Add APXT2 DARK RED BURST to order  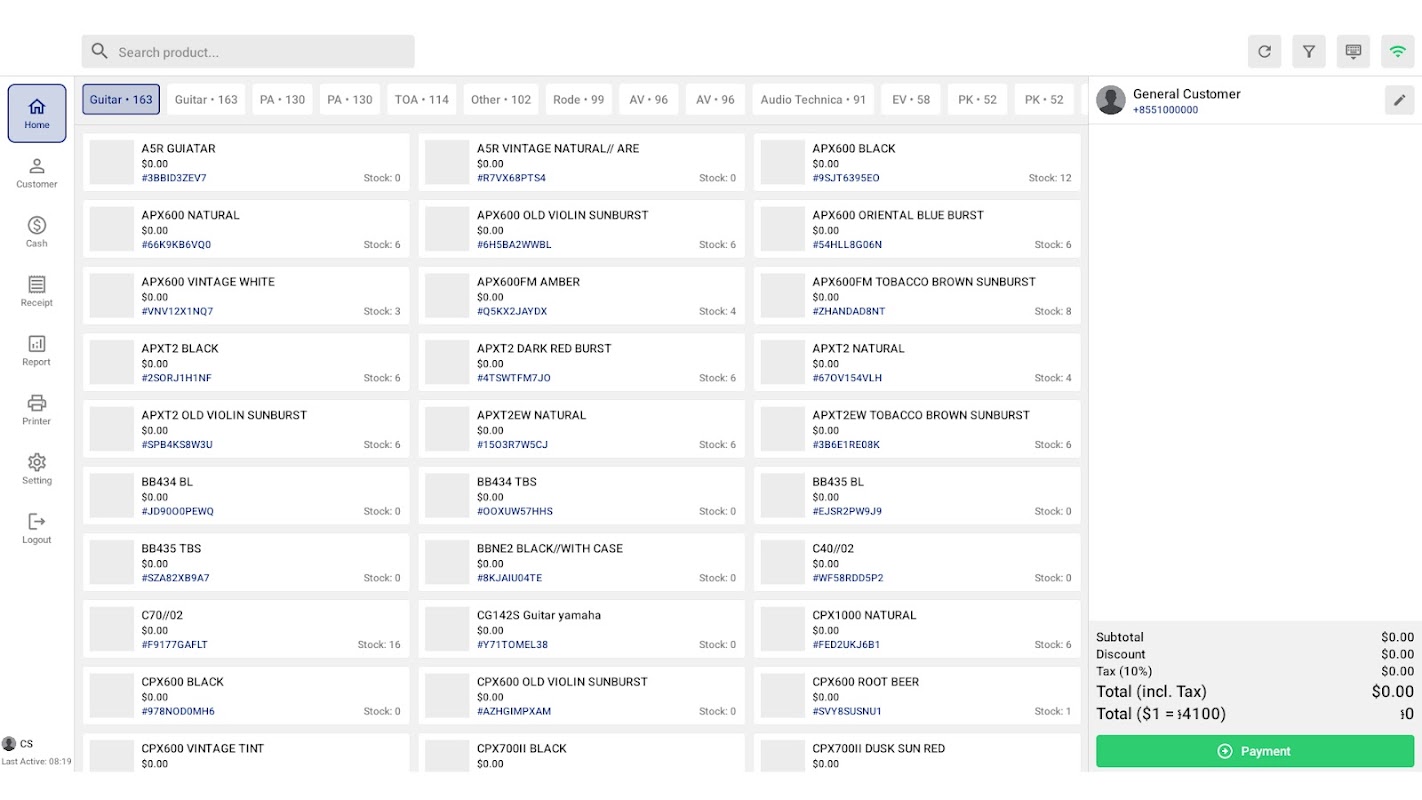coord(582,362)
